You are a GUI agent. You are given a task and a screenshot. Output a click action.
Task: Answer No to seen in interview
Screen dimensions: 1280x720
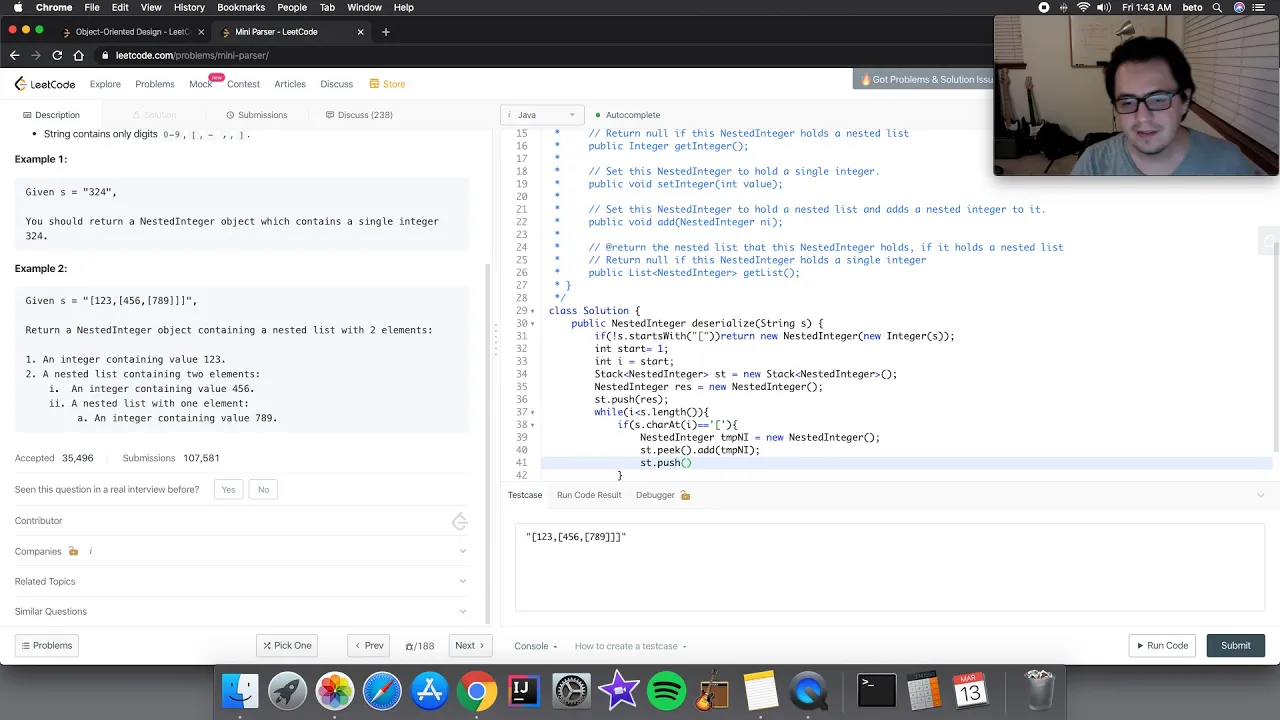coord(263,489)
